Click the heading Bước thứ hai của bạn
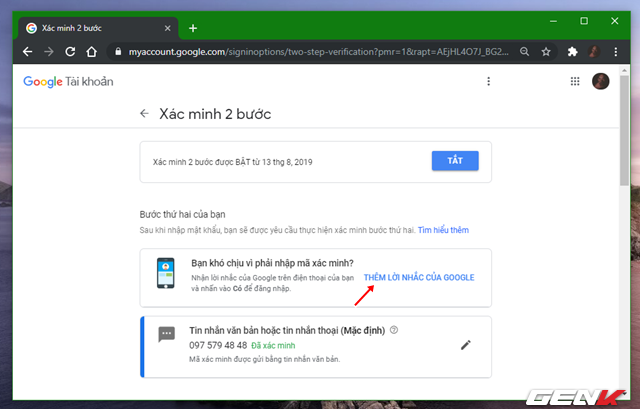 pos(182,215)
